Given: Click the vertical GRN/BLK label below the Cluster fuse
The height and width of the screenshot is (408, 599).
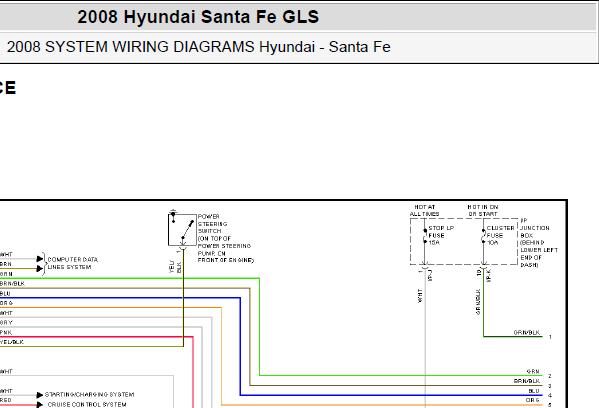Looking at the screenshot, I should [x=478, y=302].
